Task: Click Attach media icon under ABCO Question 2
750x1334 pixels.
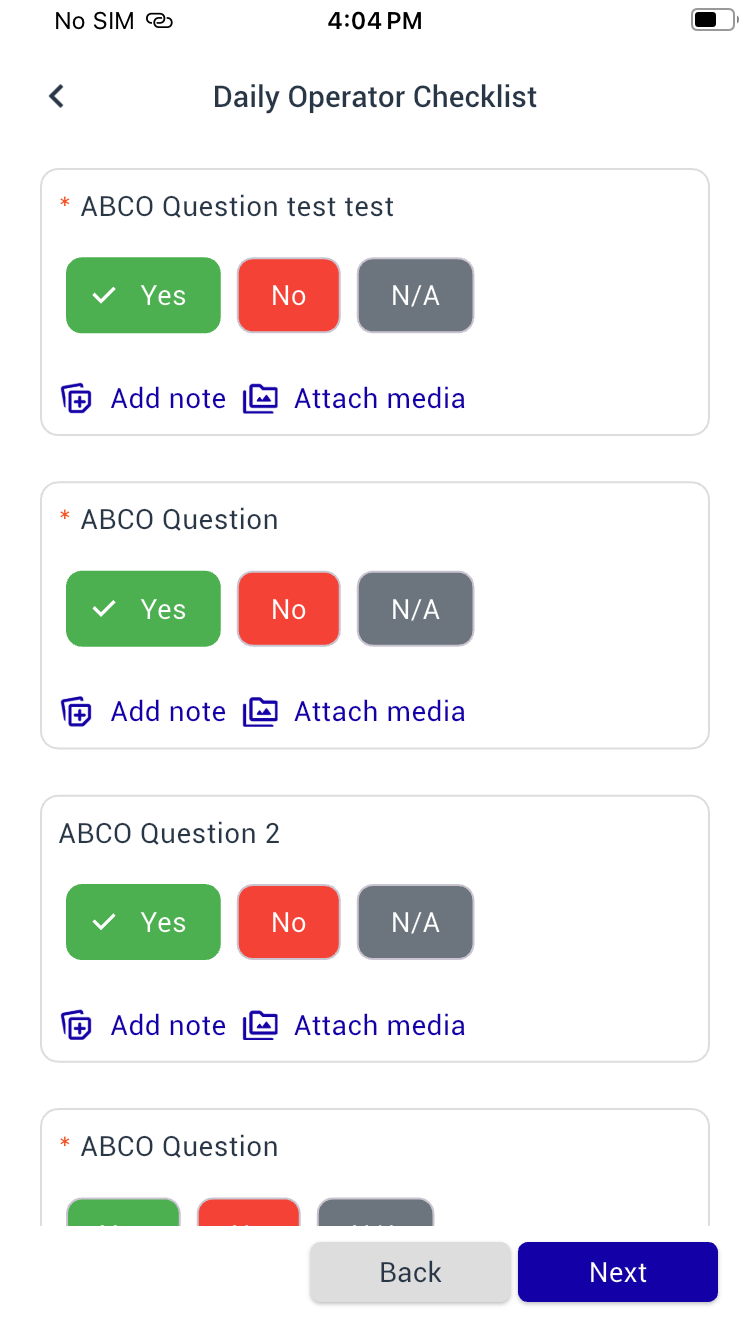Action: tap(260, 1026)
